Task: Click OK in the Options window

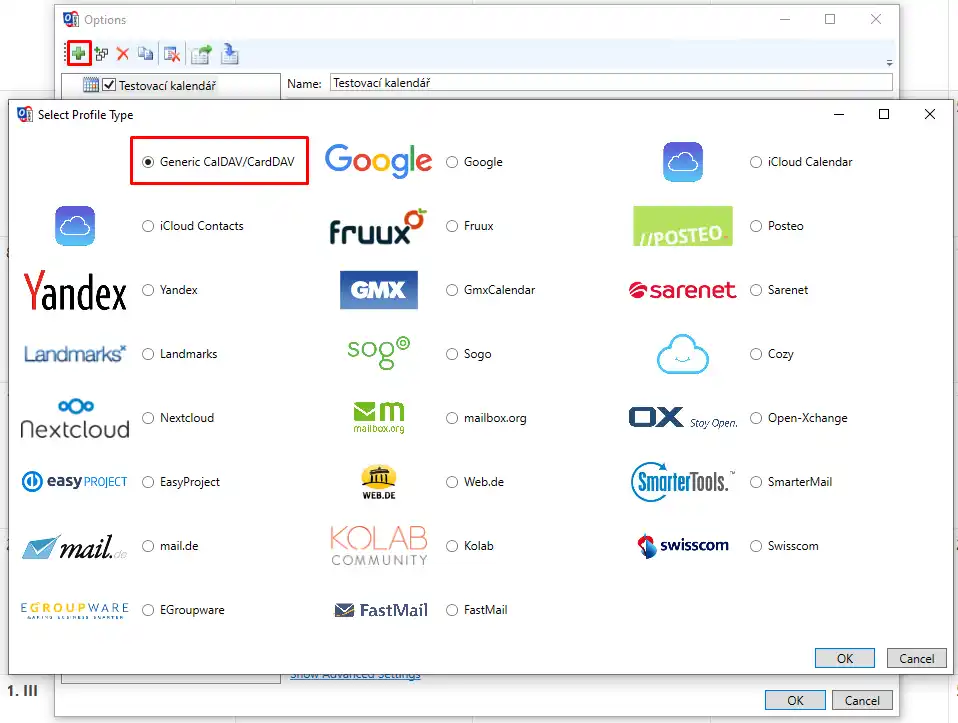Action: point(795,700)
